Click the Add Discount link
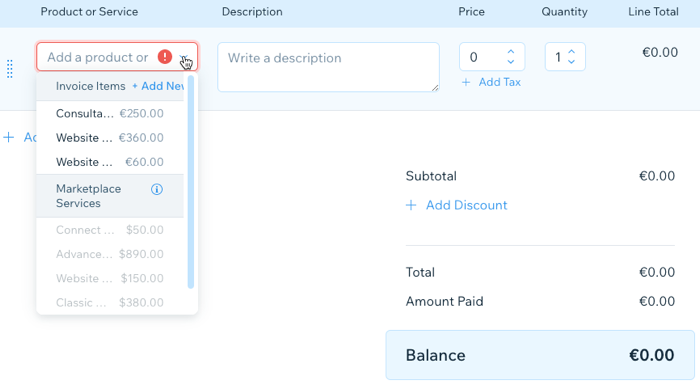This screenshot has width=700, height=385. 467,205
